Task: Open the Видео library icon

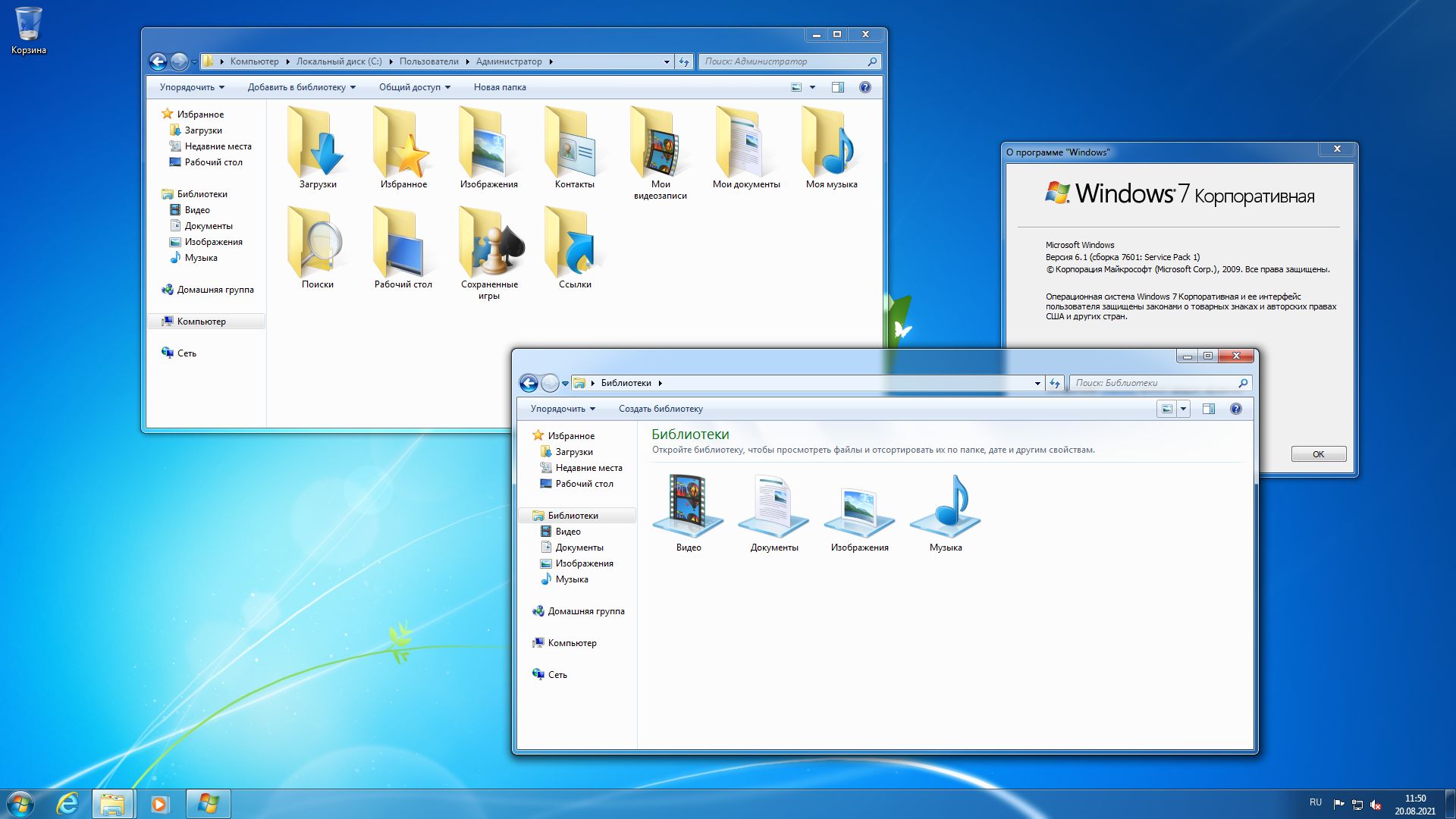Action: [x=688, y=507]
